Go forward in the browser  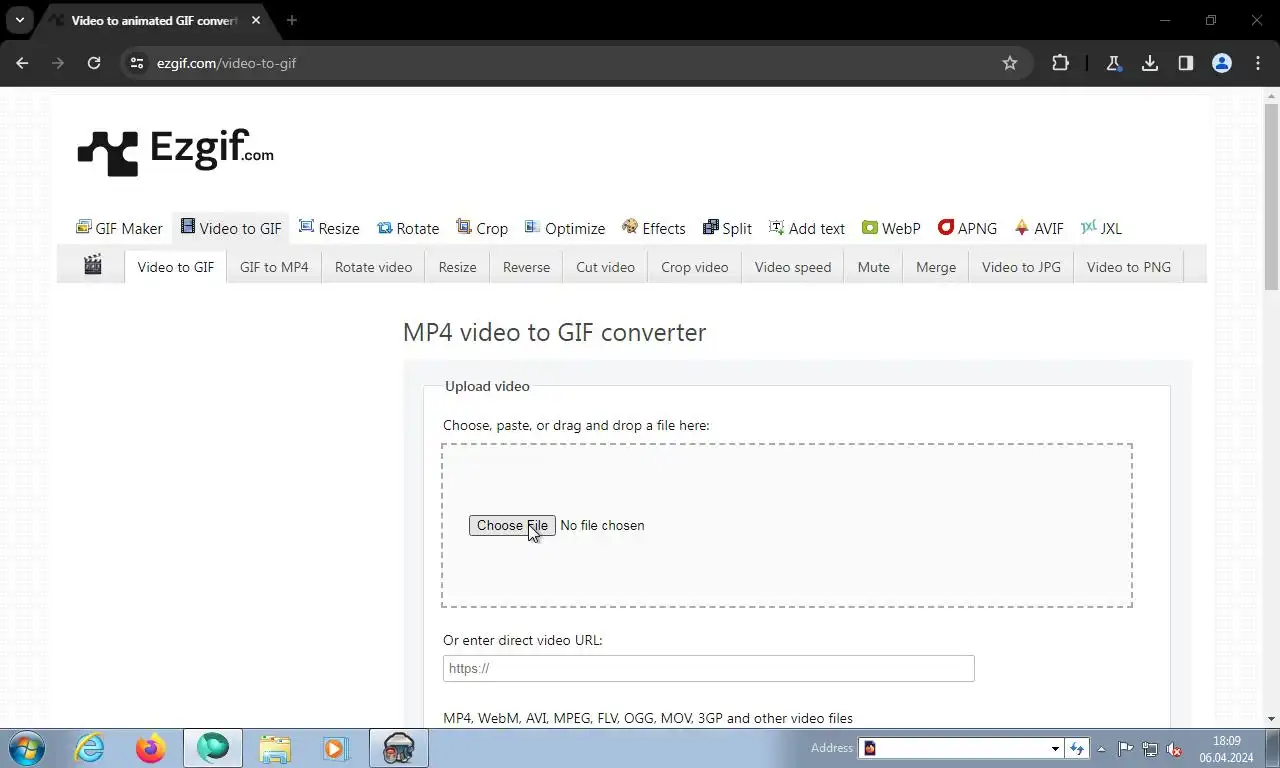click(x=58, y=63)
